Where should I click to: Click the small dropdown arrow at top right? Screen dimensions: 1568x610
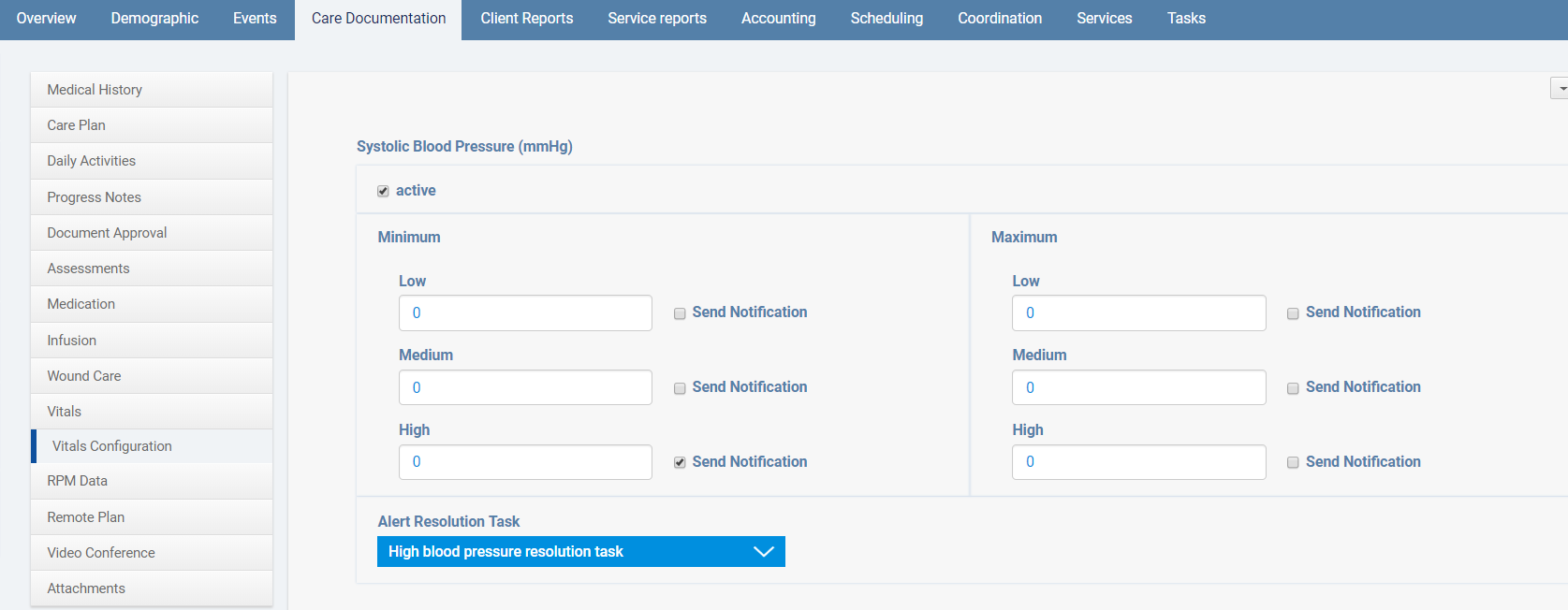coord(1561,89)
